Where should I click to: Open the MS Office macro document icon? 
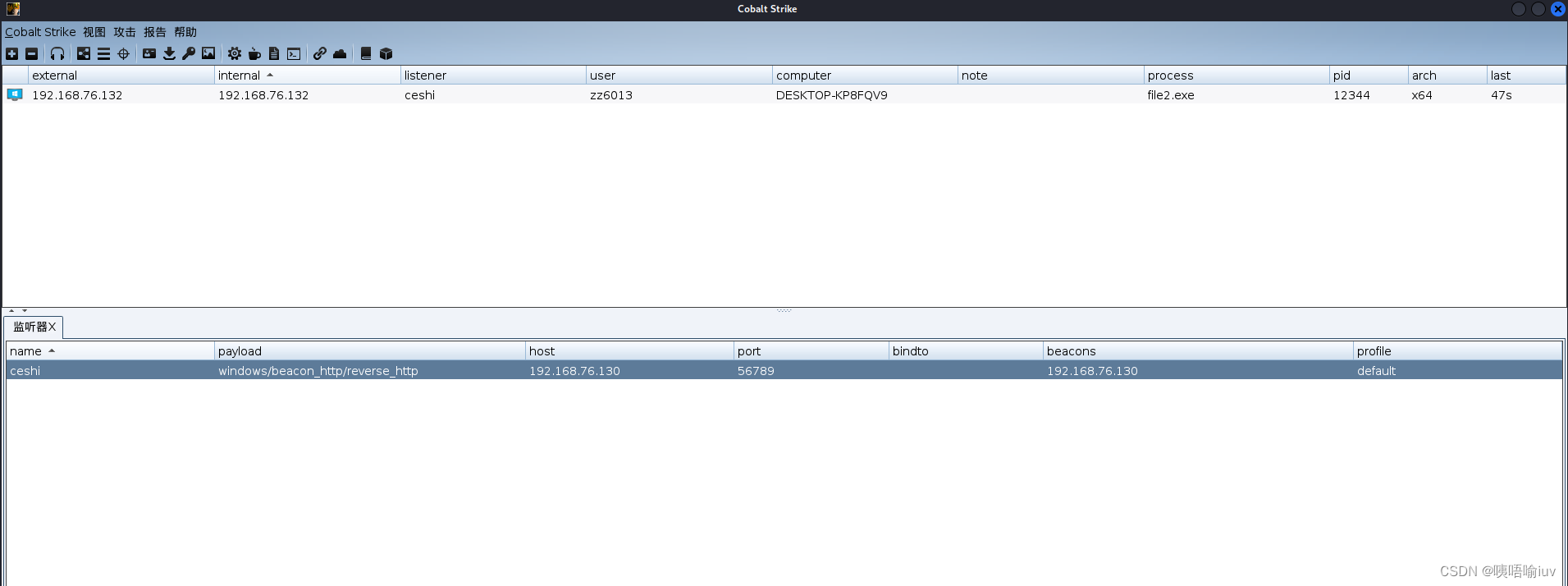(274, 53)
